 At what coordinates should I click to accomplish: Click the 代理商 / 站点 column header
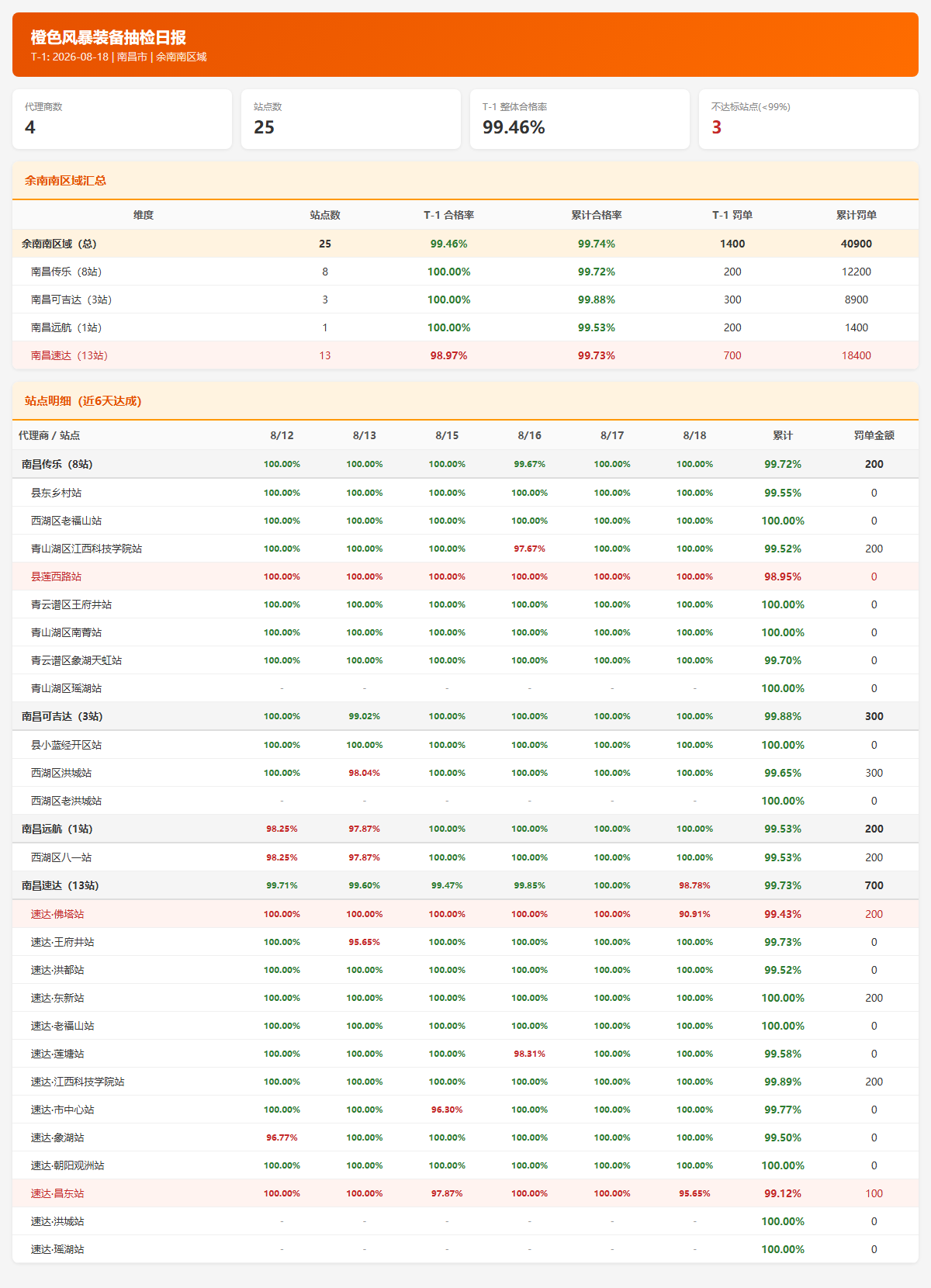point(49,435)
